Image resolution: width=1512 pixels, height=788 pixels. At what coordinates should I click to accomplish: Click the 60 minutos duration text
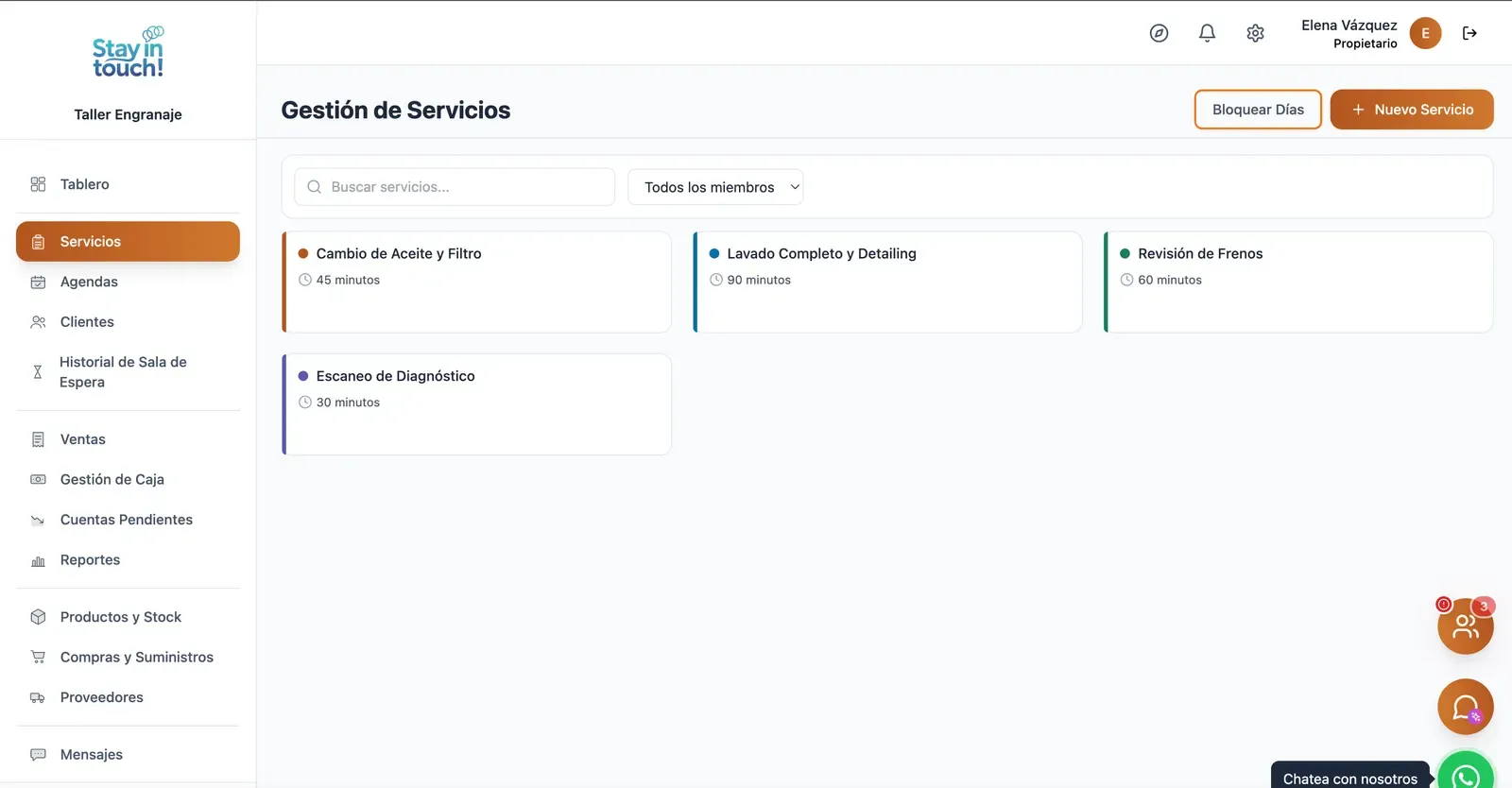click(x=1170, y=280)
